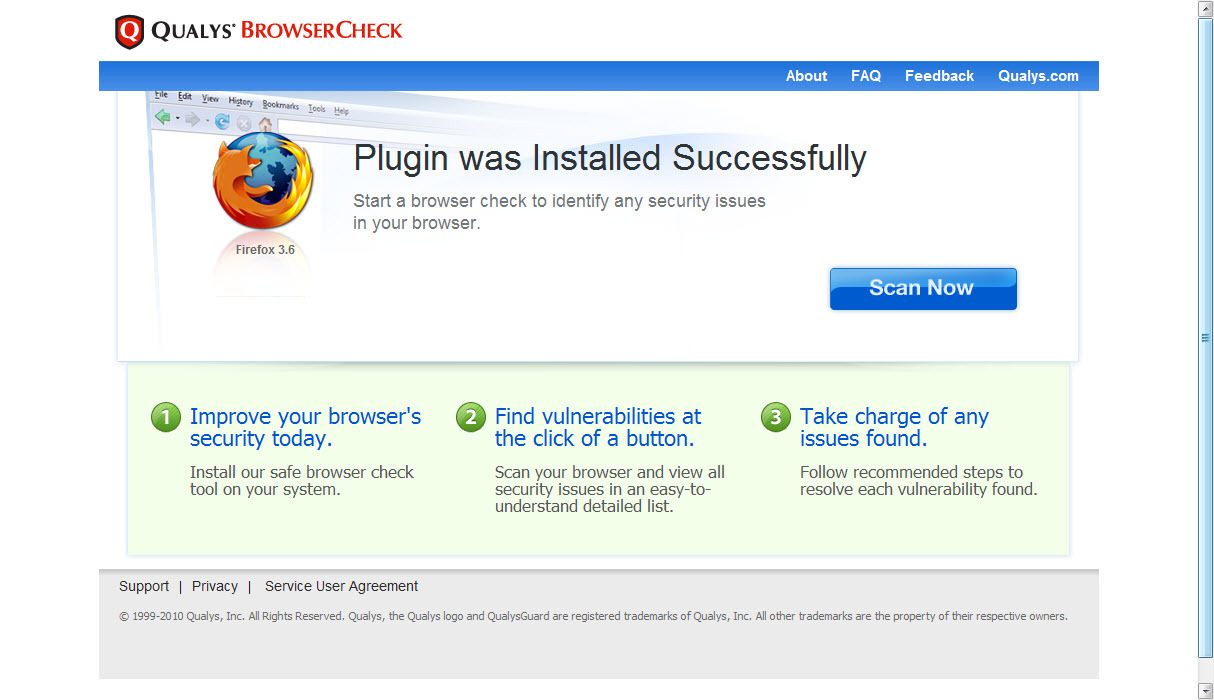Screen dimensions: 1214x700
Task: Start the browser check with Scan Now
Action: pos(923,288)
